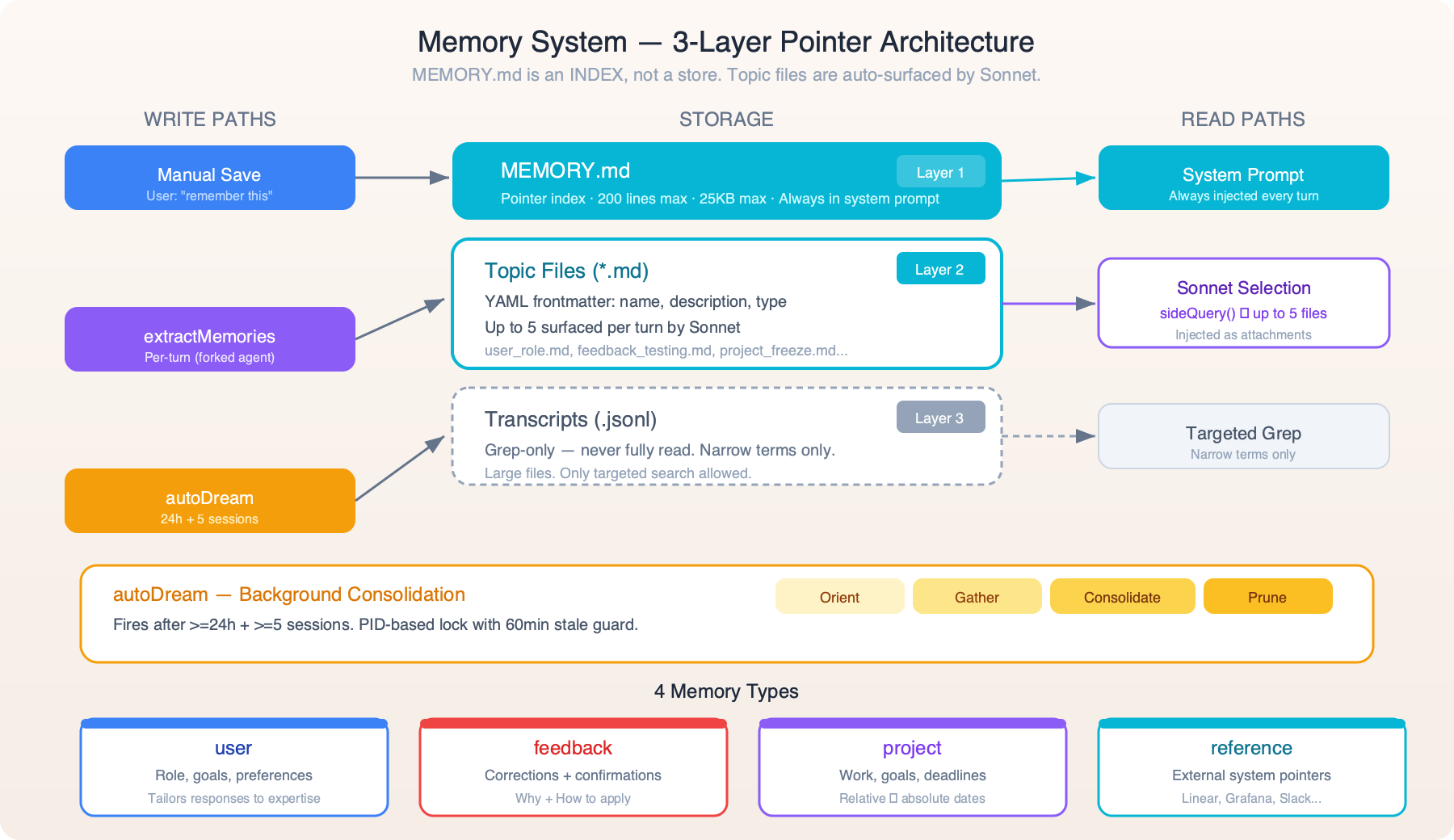Click the Sonnet Selection node
This screenshot has width=1454, height=840.
pos(1243,303)
